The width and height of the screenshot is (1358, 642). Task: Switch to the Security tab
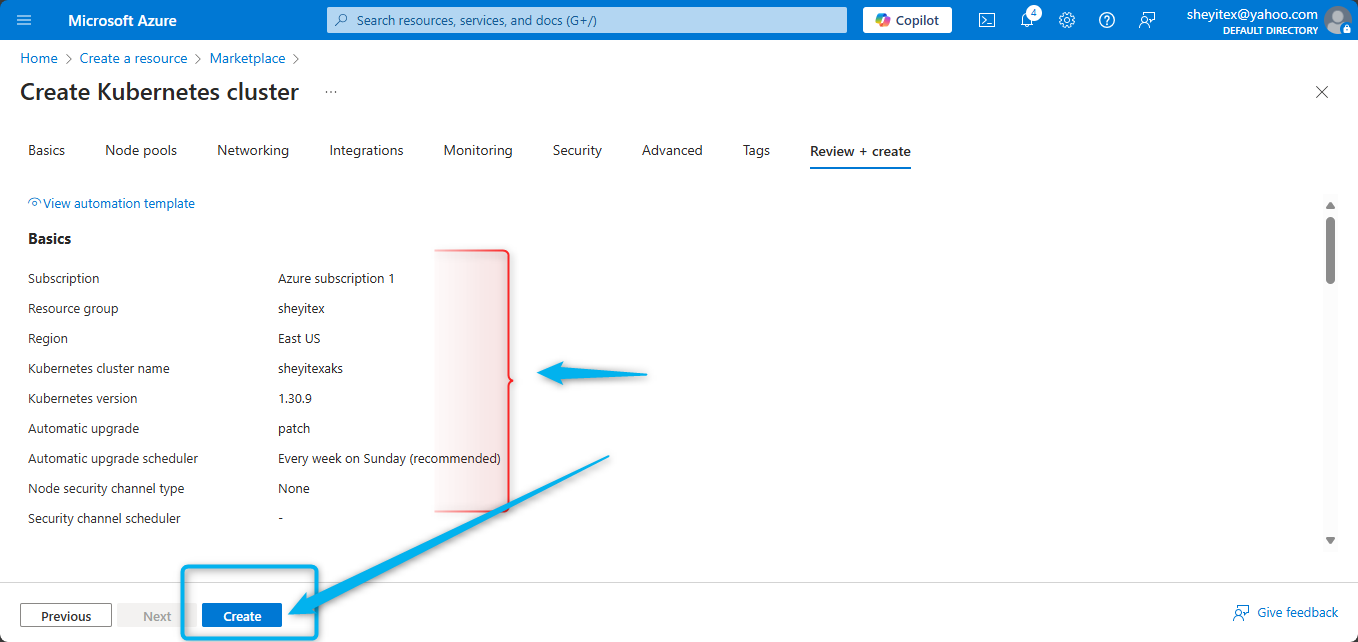(577, 151)
